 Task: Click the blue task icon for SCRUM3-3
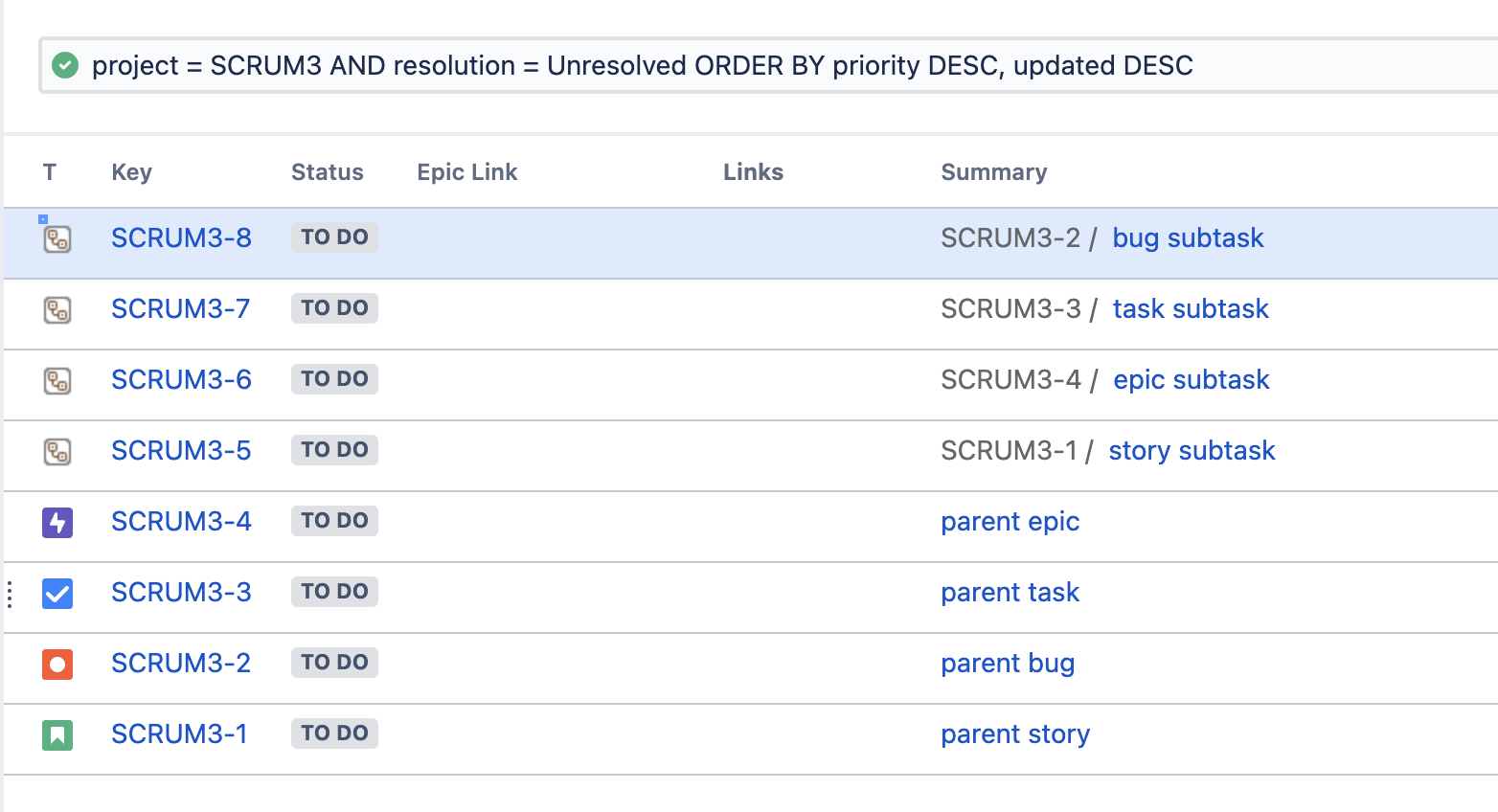pos(57,593)
